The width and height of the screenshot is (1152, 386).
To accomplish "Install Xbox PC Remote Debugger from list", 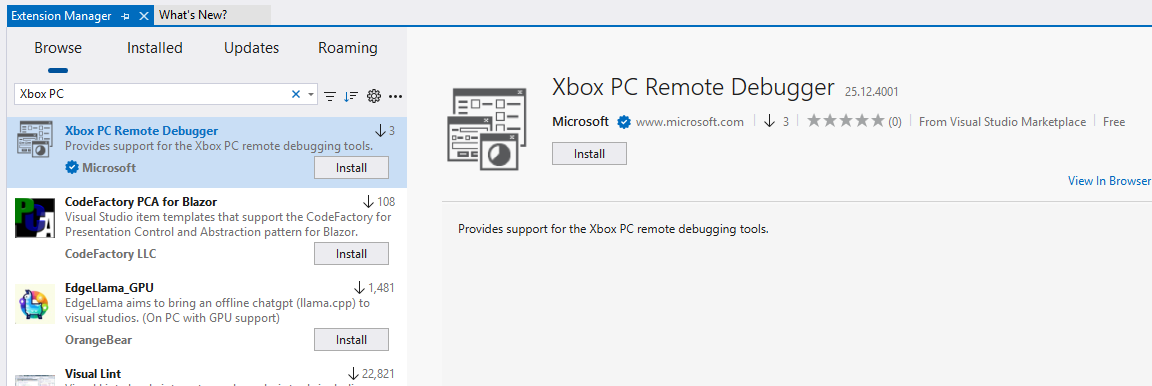I will pyautogui.click(x=351, y=168).
